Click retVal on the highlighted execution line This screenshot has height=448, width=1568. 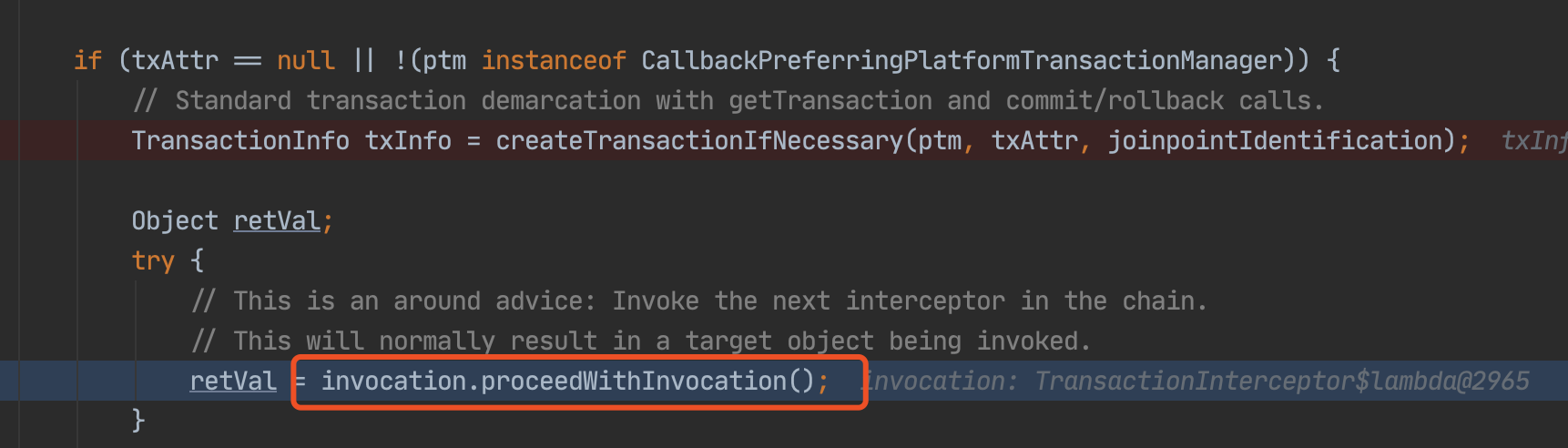click(x=233, y=381)
